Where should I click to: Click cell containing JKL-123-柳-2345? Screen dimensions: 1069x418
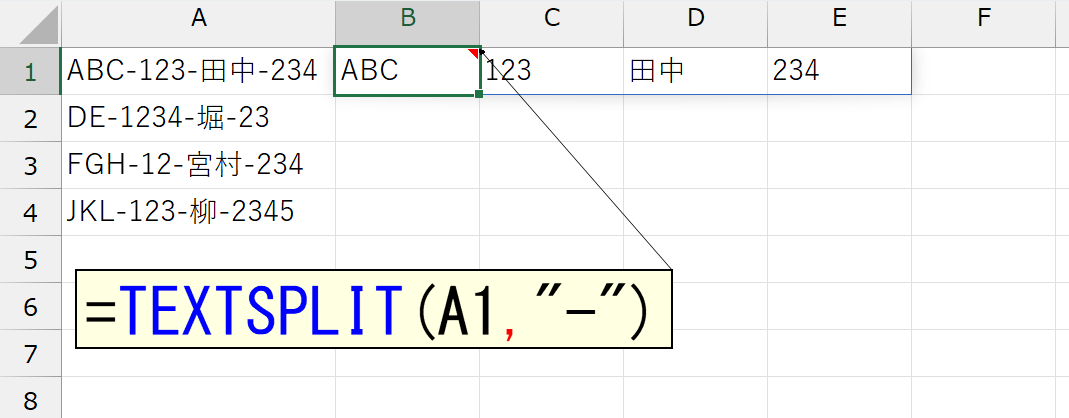click(x=198, y=212)
